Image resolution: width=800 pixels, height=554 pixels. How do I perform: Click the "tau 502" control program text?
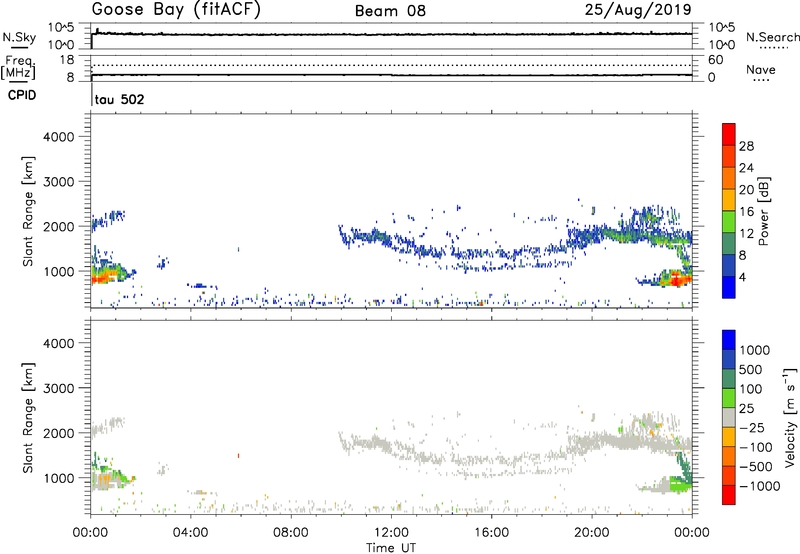tap(119, 99)
